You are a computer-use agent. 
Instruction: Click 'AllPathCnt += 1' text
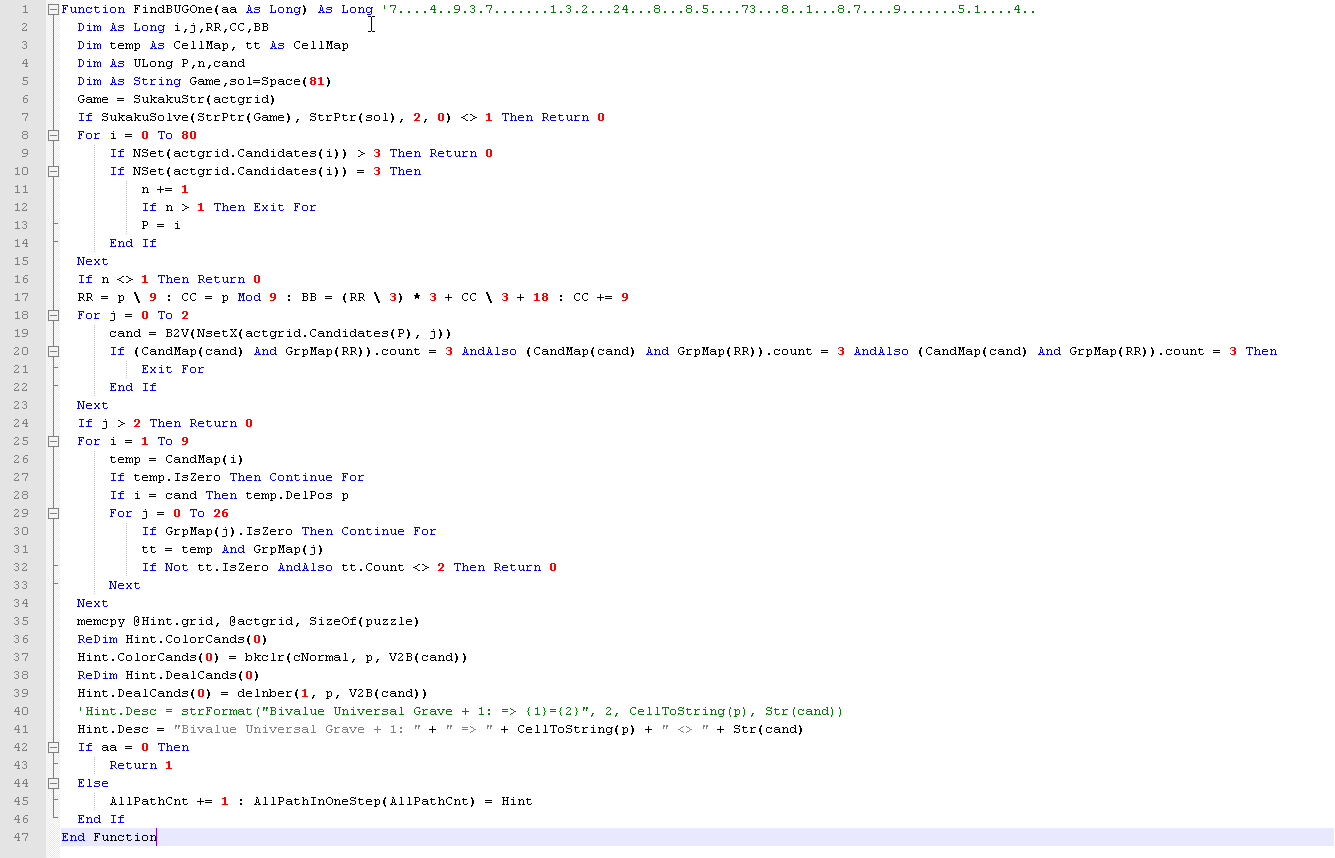169,801
